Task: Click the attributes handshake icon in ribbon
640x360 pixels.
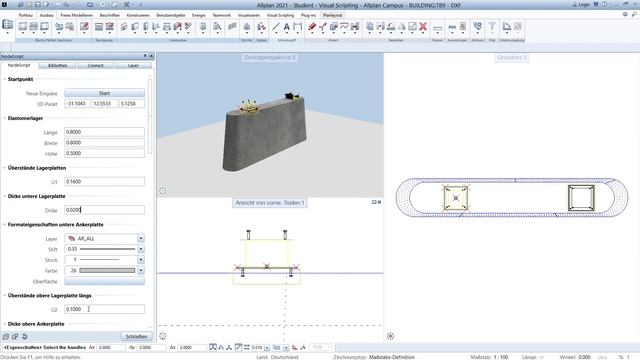Action: click(x=477, y=27)
